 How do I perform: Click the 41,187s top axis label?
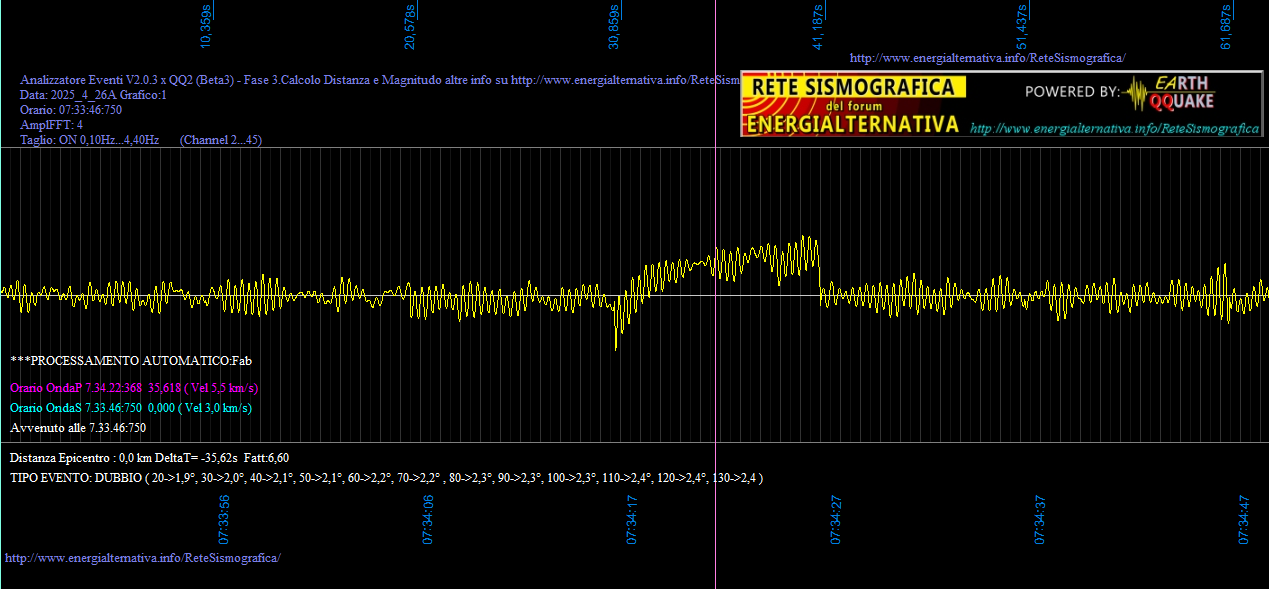pos(818,27)
